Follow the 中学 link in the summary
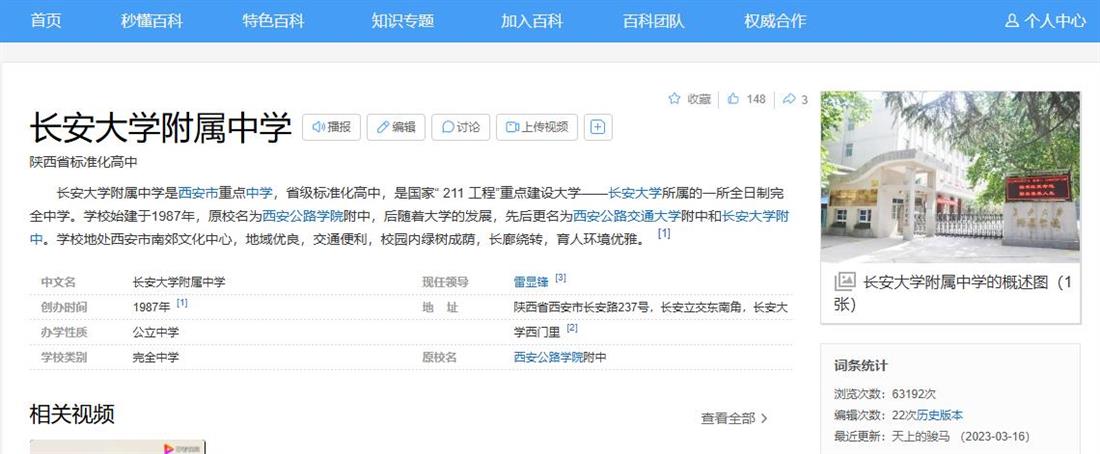Viewport: 1100px width, 454px height. click(x=259, y=193)
